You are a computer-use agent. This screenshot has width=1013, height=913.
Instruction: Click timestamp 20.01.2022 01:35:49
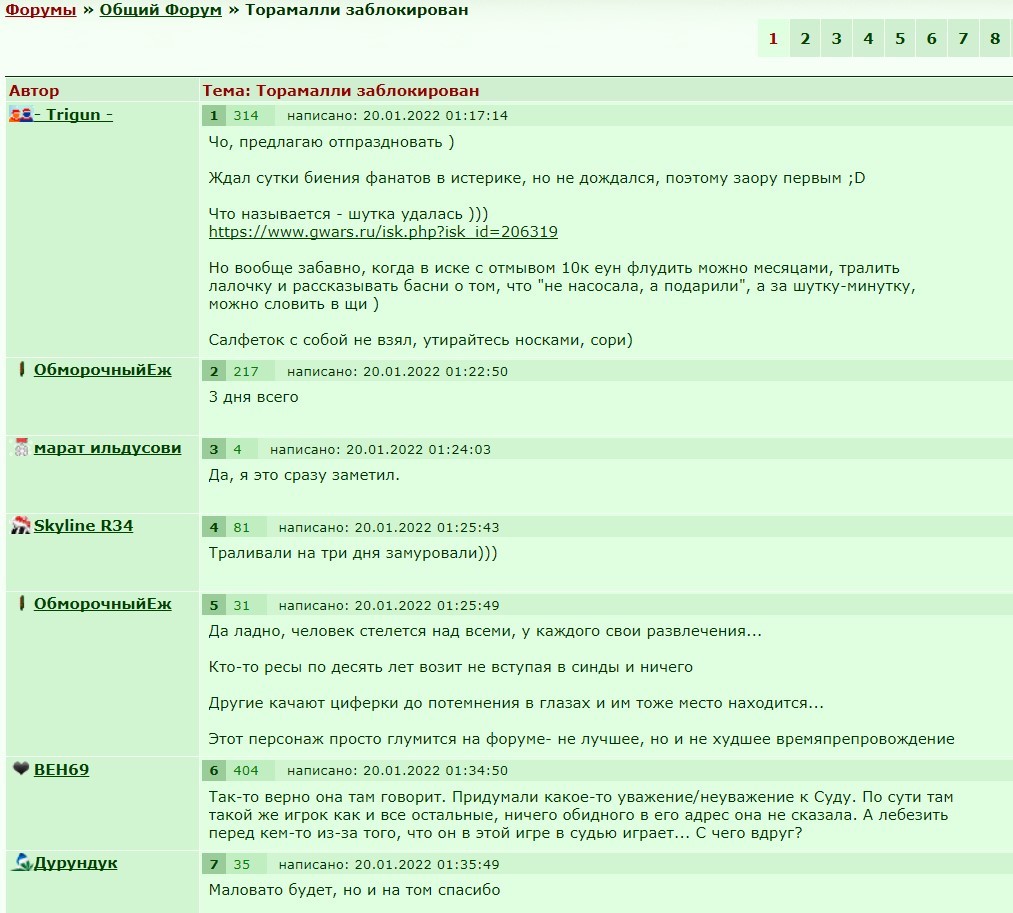click(427, 865)
